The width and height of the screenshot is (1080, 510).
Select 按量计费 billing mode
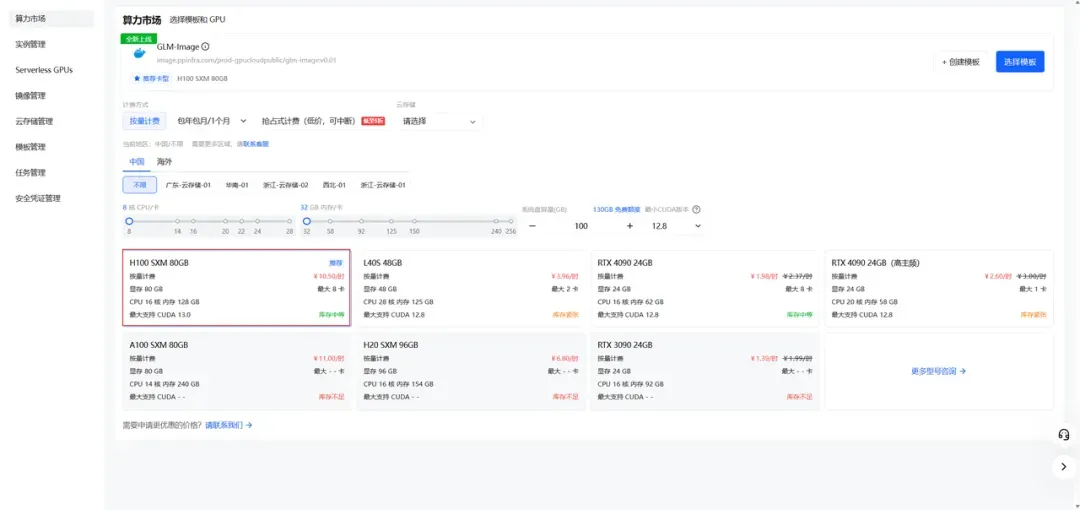(x=144, y=121)
